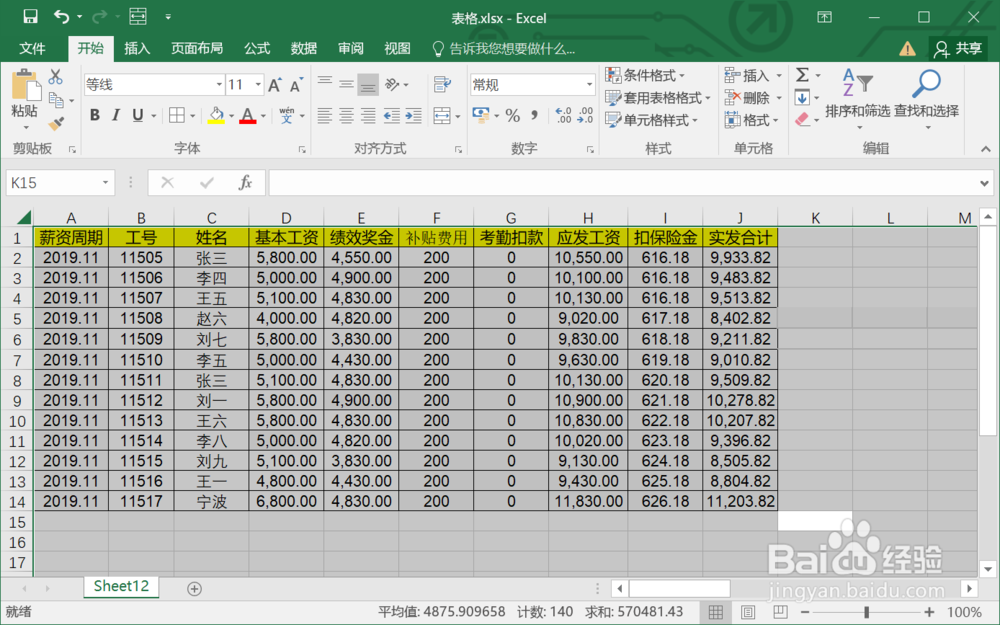Image resolution: width=1000 pixels, height=625 pixels.
Task: Click the Paste clipboard icon
Action: tap(25, 86)
